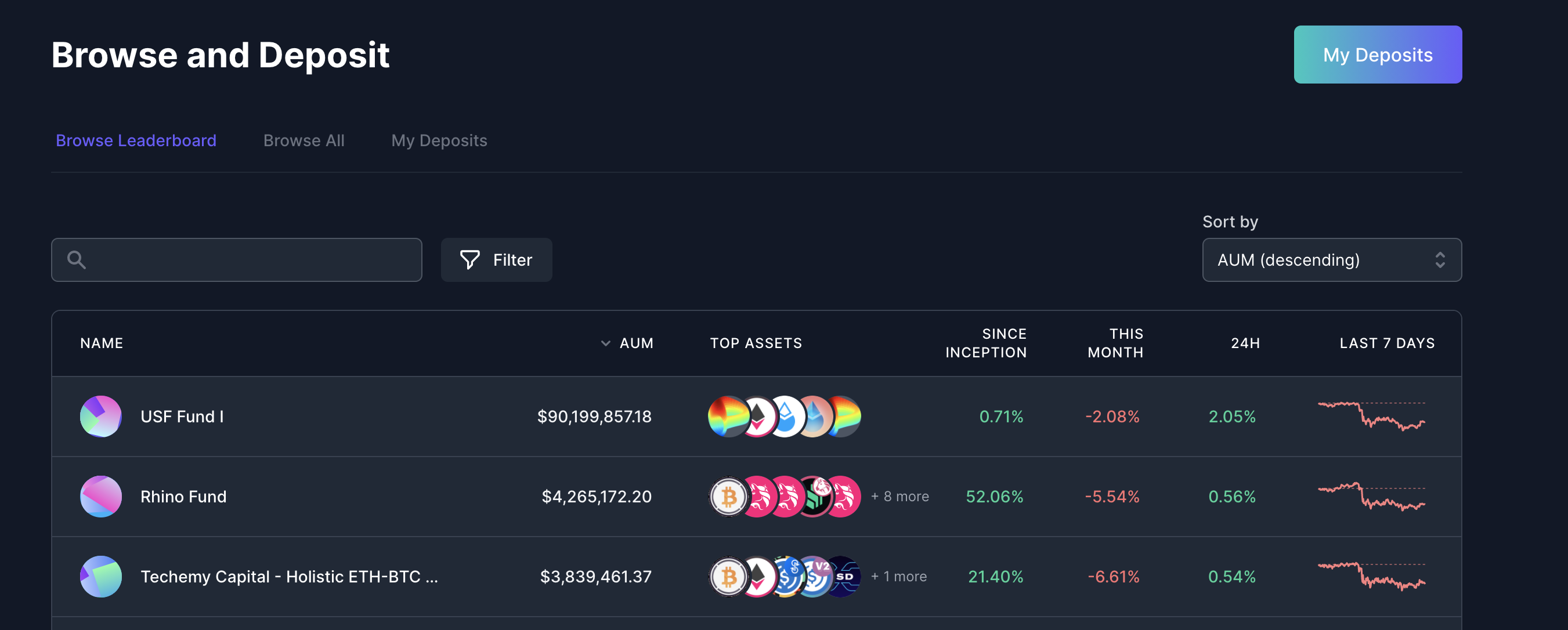Toggle AUM column sort chevron
Viewport: 1568px width, 630px height.
(605, 343)
